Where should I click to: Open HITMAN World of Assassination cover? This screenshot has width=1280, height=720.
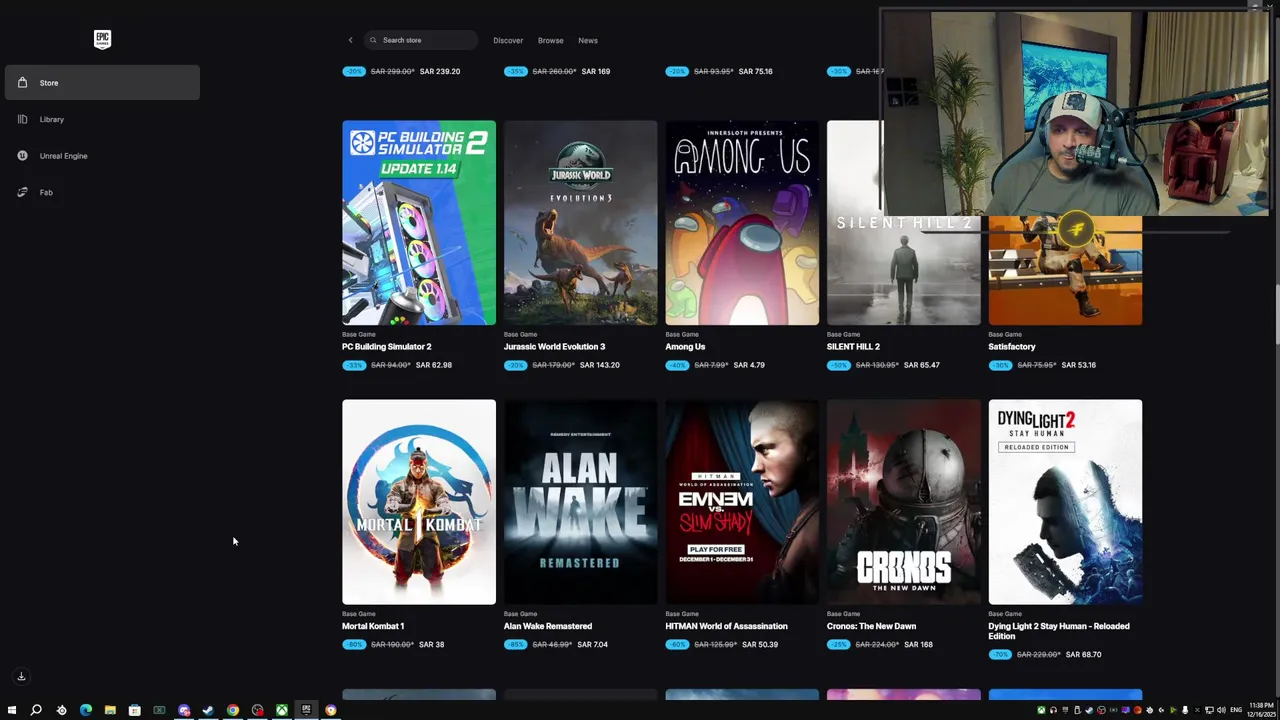742,502
